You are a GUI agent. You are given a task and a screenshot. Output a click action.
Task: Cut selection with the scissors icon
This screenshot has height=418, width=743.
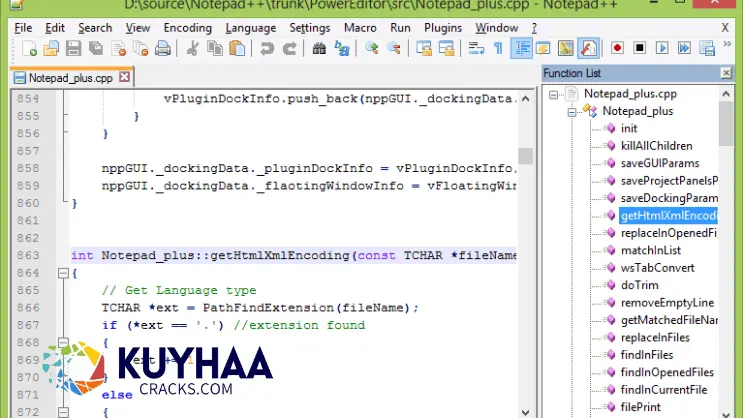[192, 48]
